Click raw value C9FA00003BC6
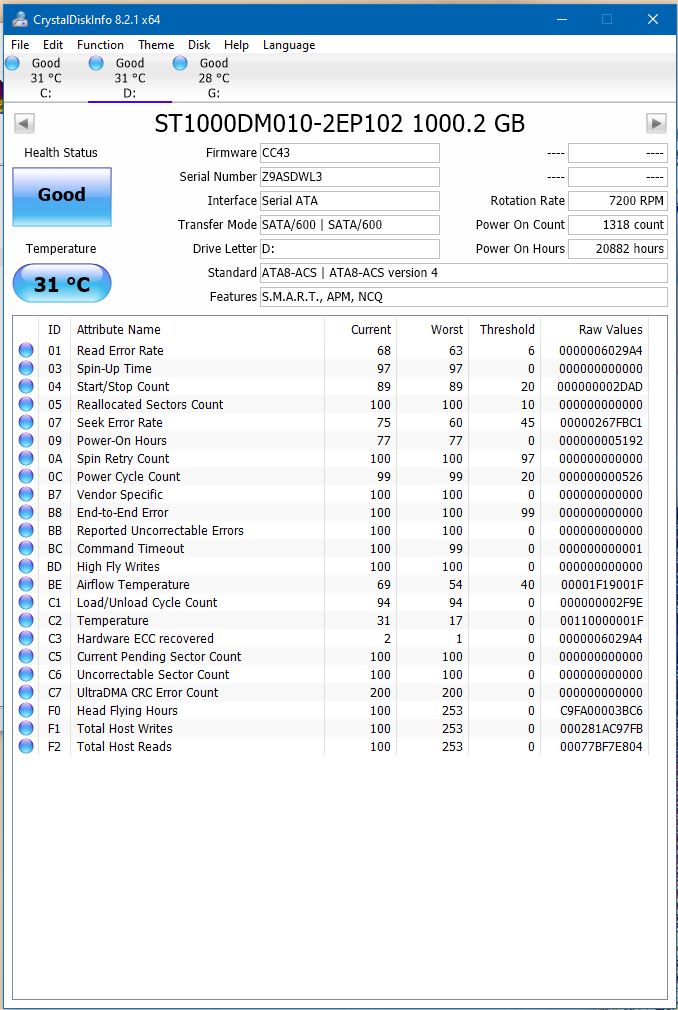 (x=601, y=711)
